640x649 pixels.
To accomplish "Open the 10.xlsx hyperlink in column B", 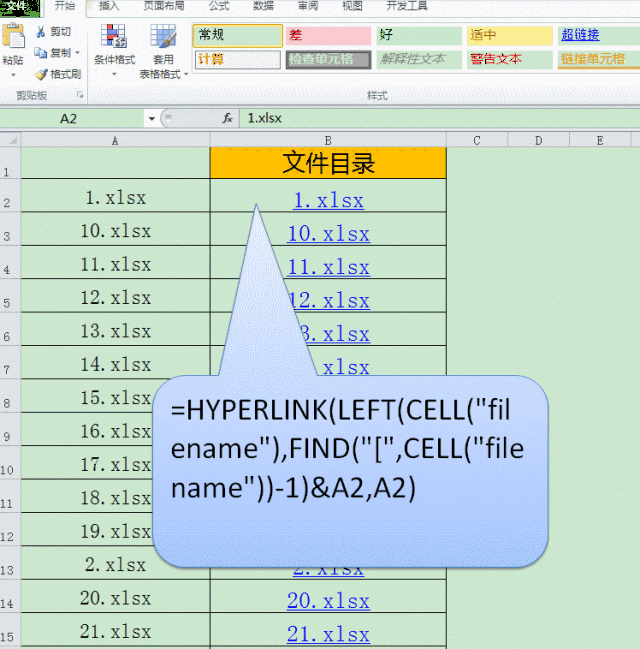I will (x=328, y=234).
